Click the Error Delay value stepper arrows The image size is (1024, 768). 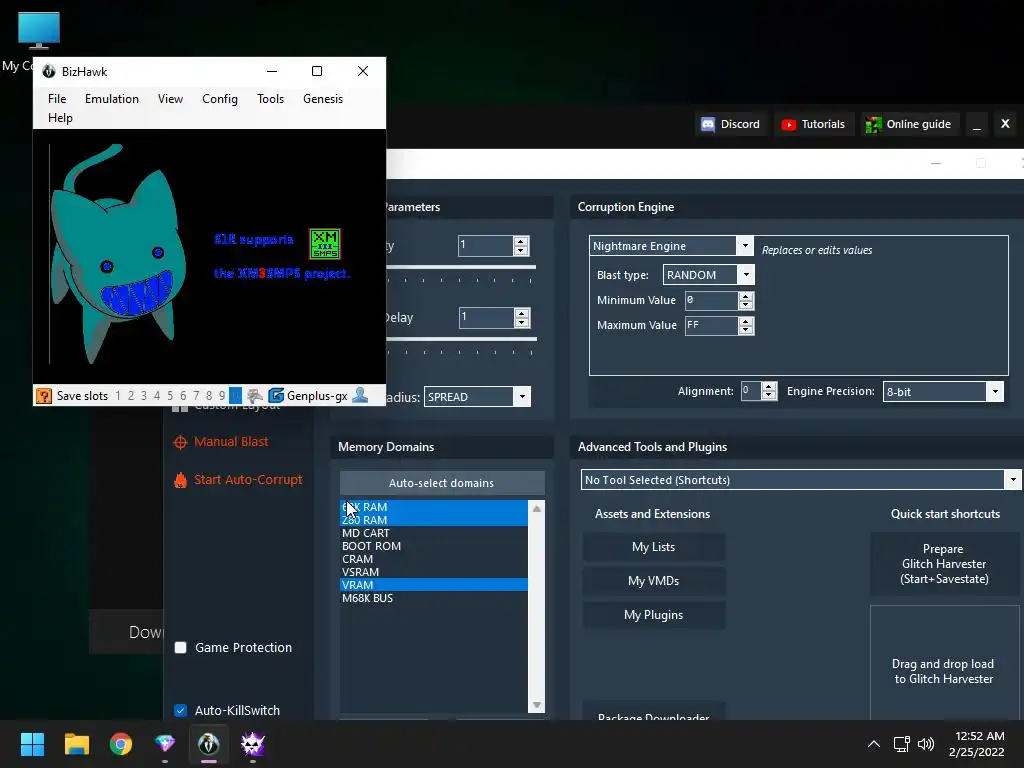coord(521,318)
